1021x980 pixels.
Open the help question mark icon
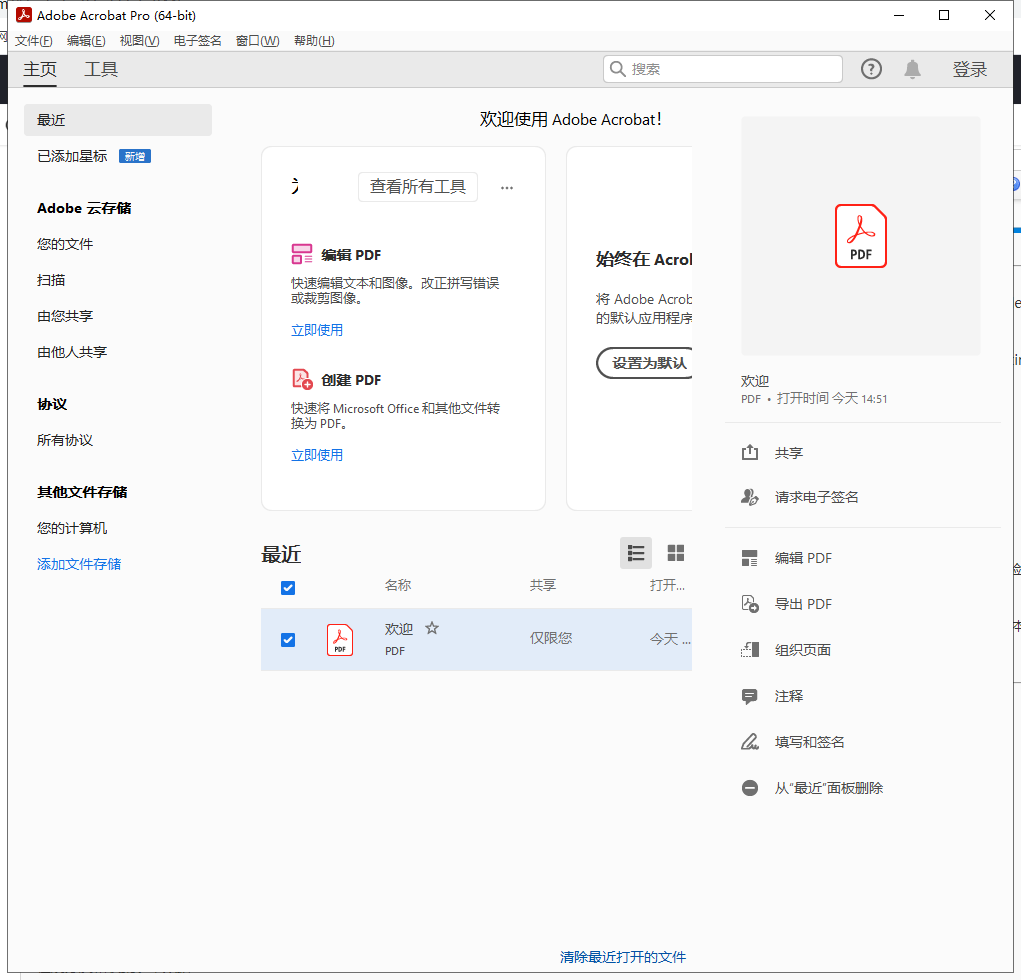click(870, 68)
